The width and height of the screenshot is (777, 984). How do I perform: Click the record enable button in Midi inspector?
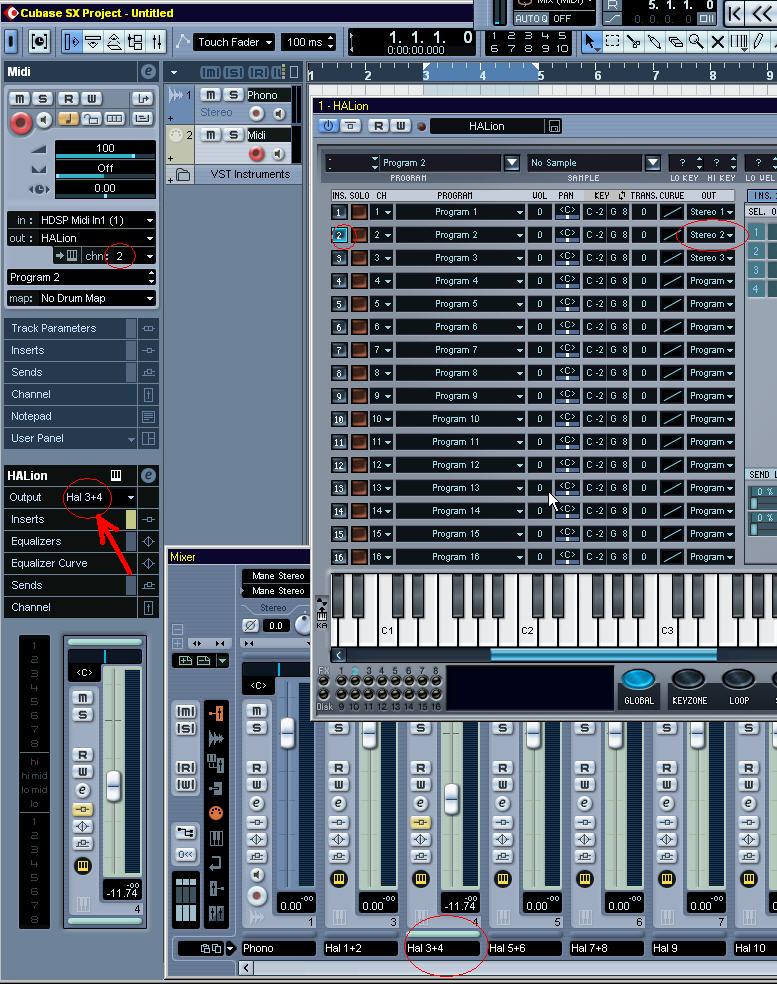pyautogui.click(x=20, y=121)
